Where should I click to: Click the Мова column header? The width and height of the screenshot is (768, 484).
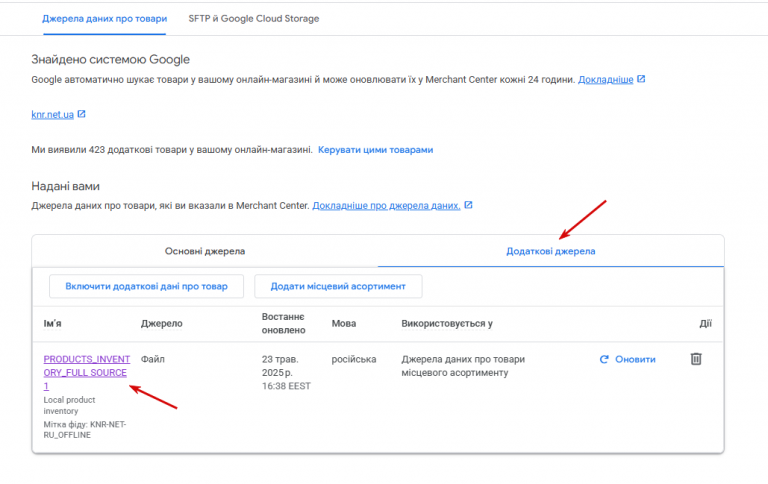coord(344,324)
